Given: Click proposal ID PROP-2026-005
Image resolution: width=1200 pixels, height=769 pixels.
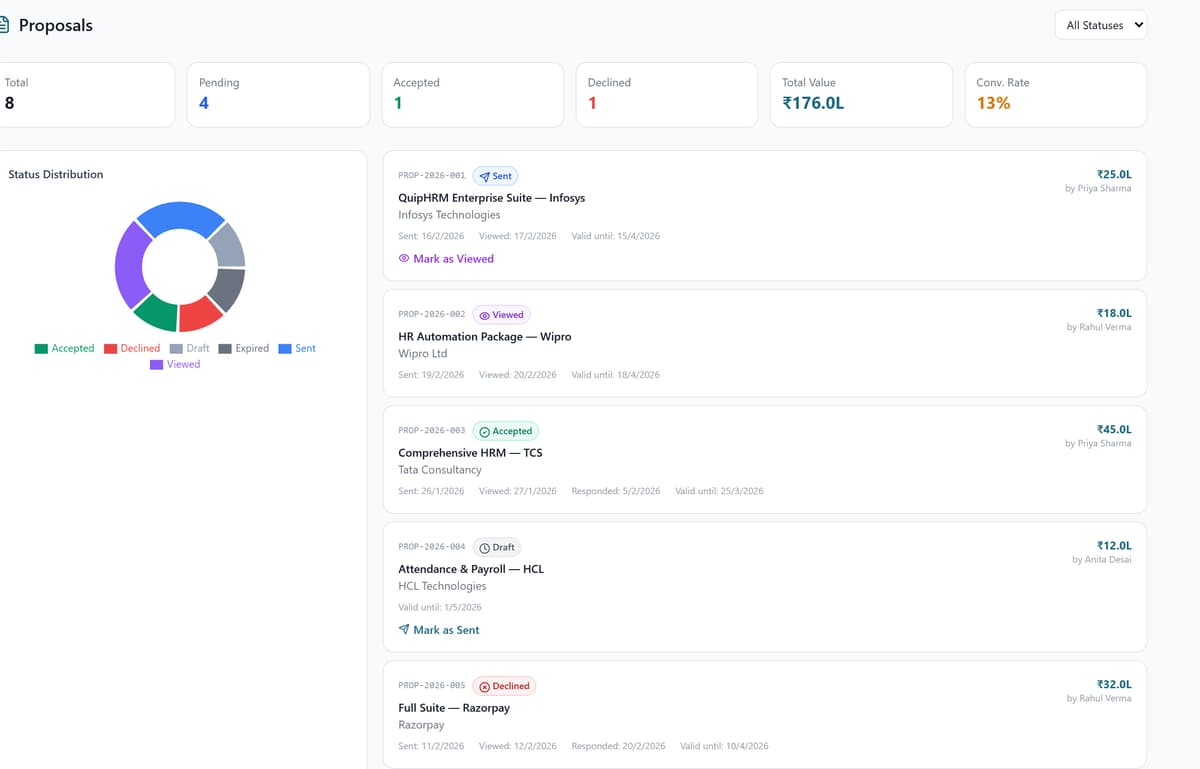Looking at the screenshot, I should pos(431,686).
